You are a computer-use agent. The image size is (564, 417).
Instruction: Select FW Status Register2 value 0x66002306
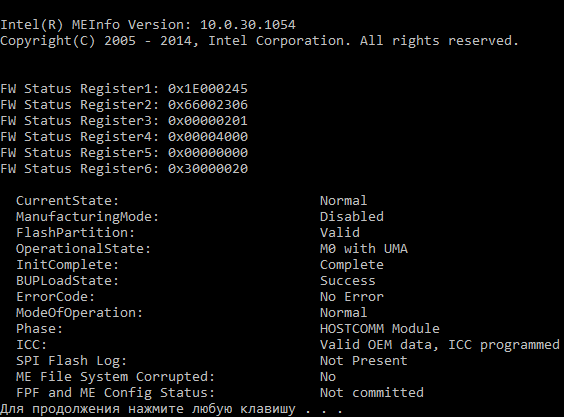pyautogui.click(x=208, y=105)
